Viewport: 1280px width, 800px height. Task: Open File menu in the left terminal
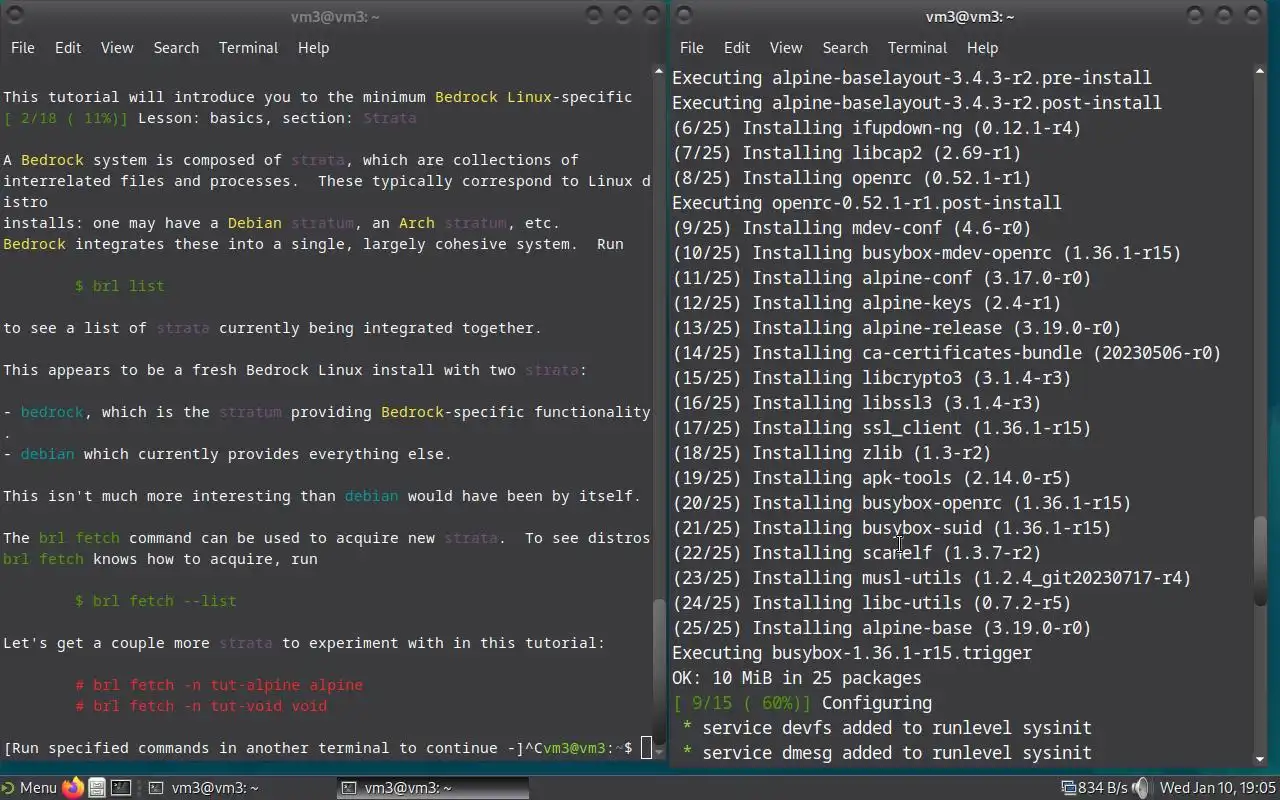(22, 48)
